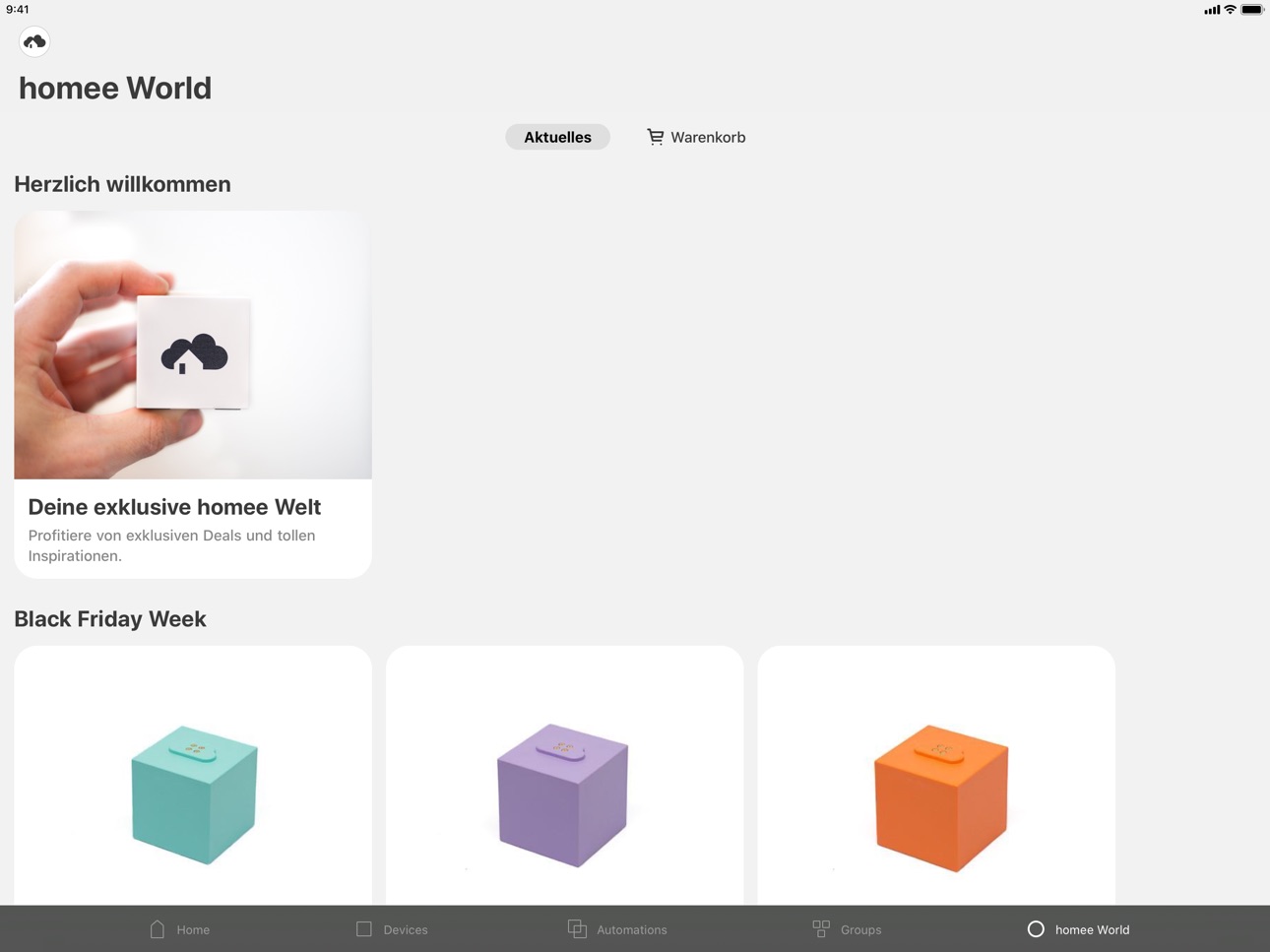The width and height of the screenshot is (1270, 952).
Task: Tap the homee World page title
Action: coord(115,88)
